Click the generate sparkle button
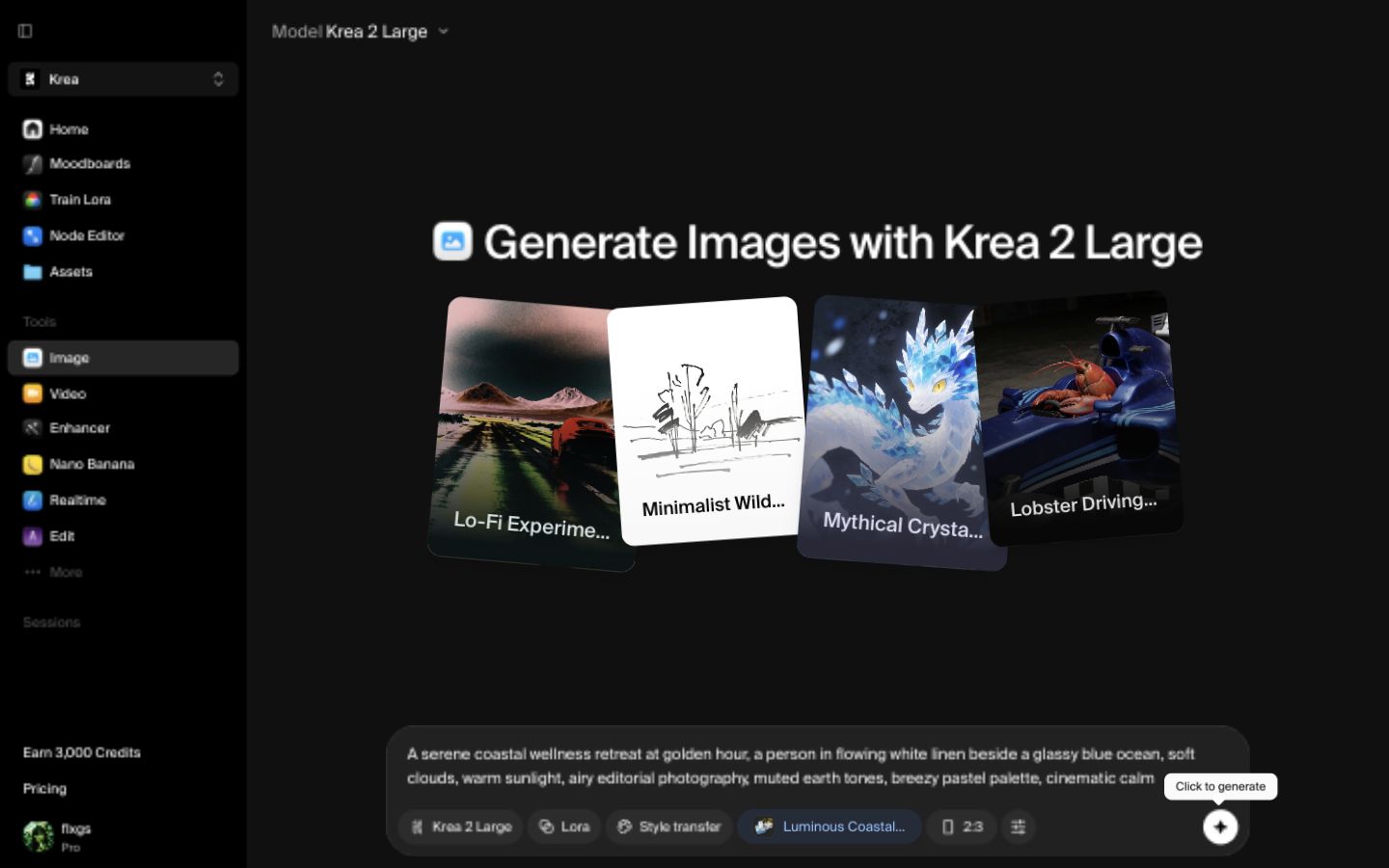The height and width of the screenshot is (868, 1389). pyautogui.click(x=1220, y=827)
